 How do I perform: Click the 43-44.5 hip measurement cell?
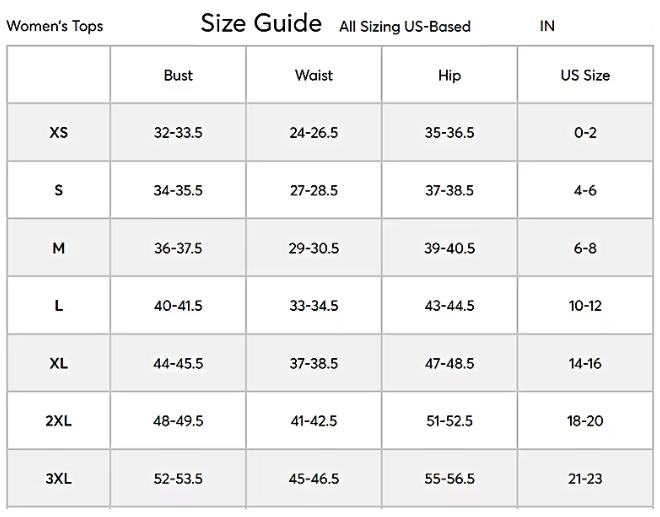450,306
